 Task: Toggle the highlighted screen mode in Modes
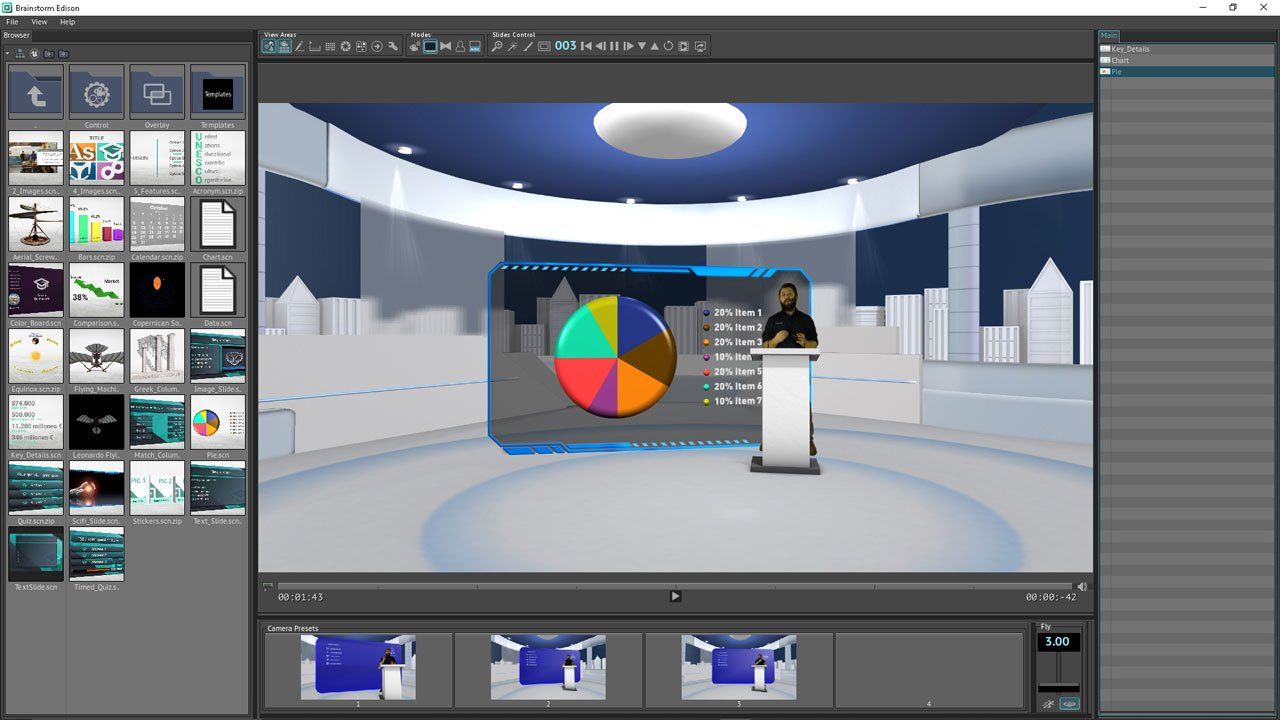coord(430,46)
